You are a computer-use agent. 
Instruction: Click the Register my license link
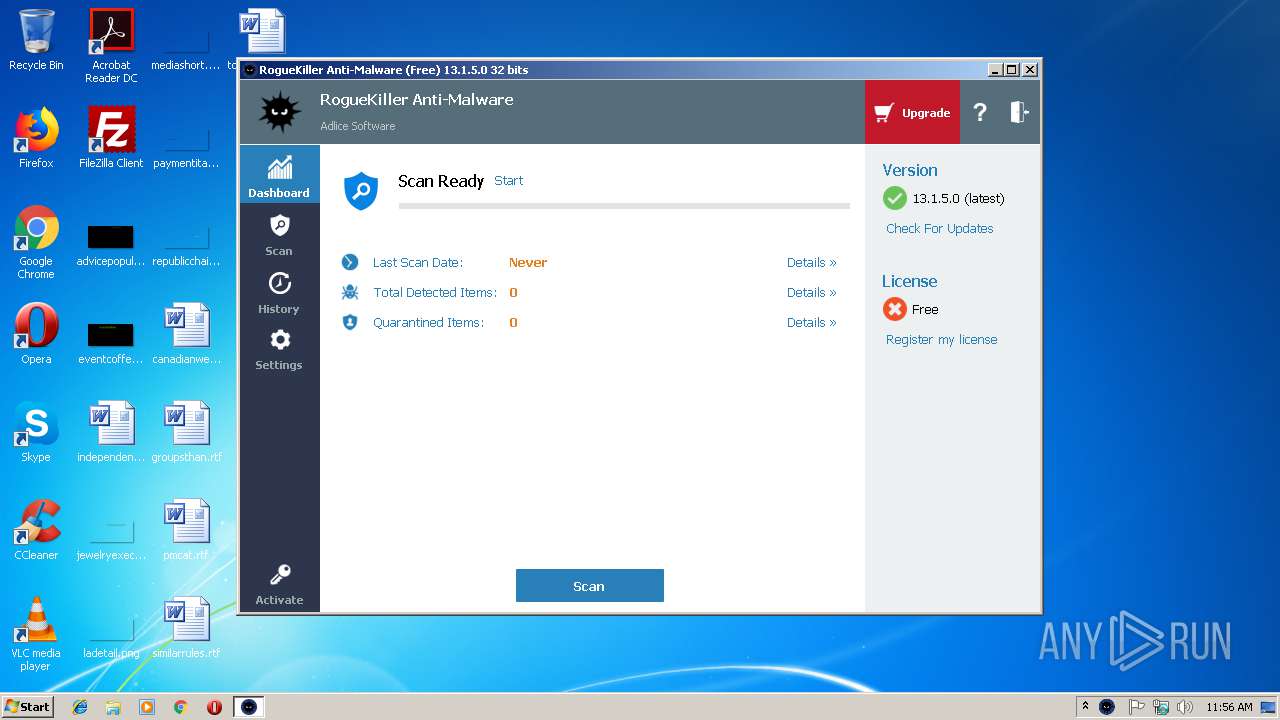pyautogui.click(x=942, y=340)
